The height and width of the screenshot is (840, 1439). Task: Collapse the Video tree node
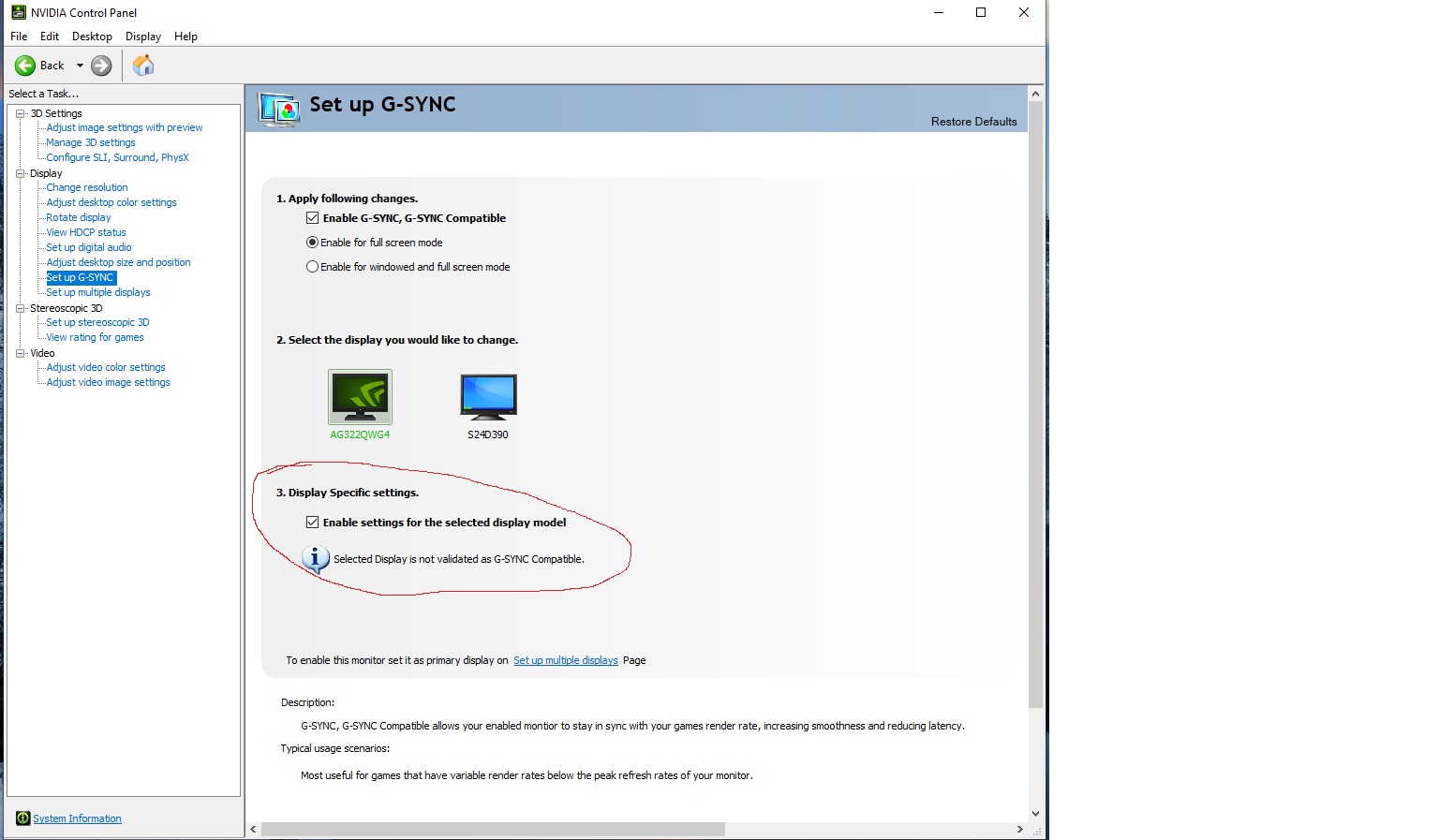click(x=21, y=353)
